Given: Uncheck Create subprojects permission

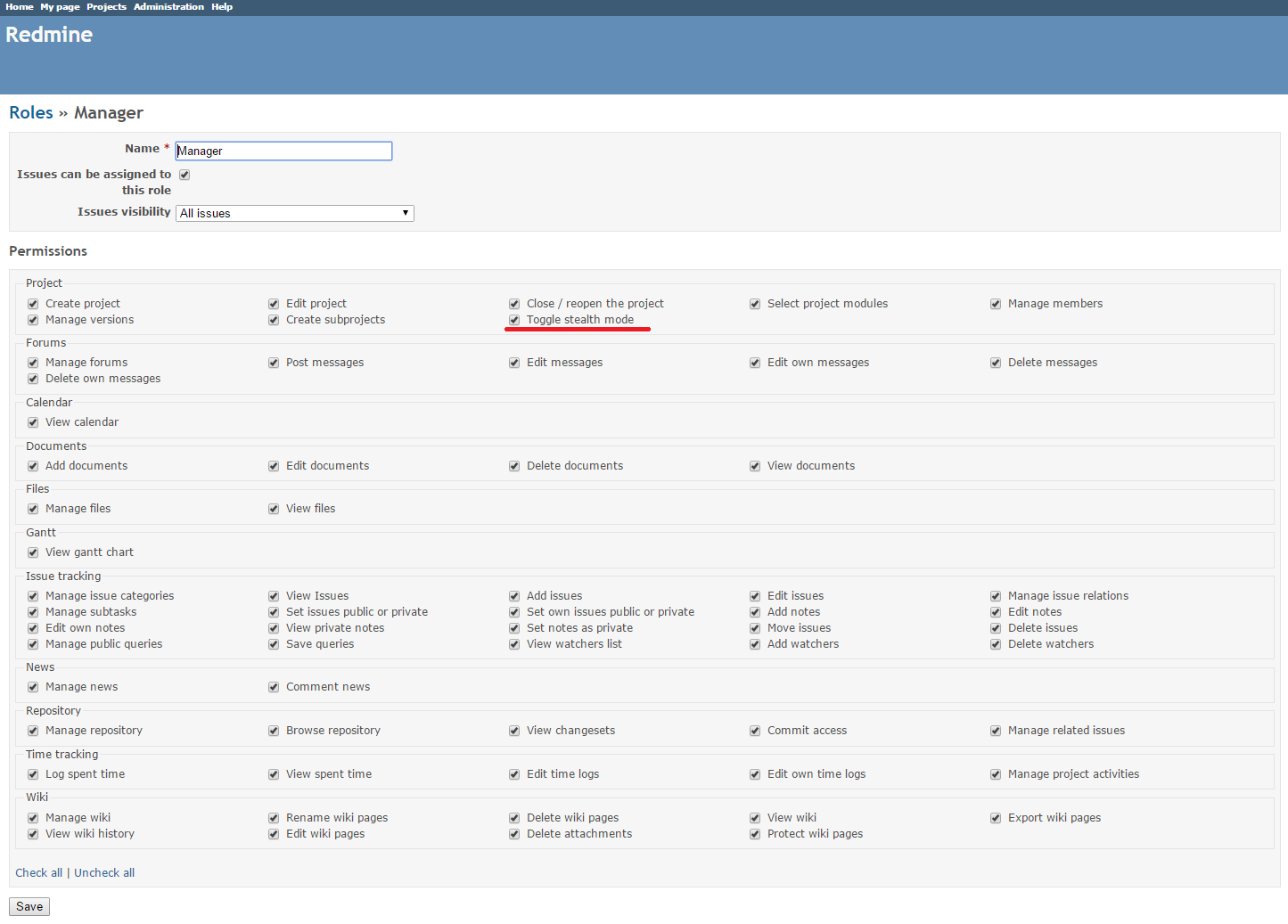Looking at the screenshot, I should coord(274,320).
